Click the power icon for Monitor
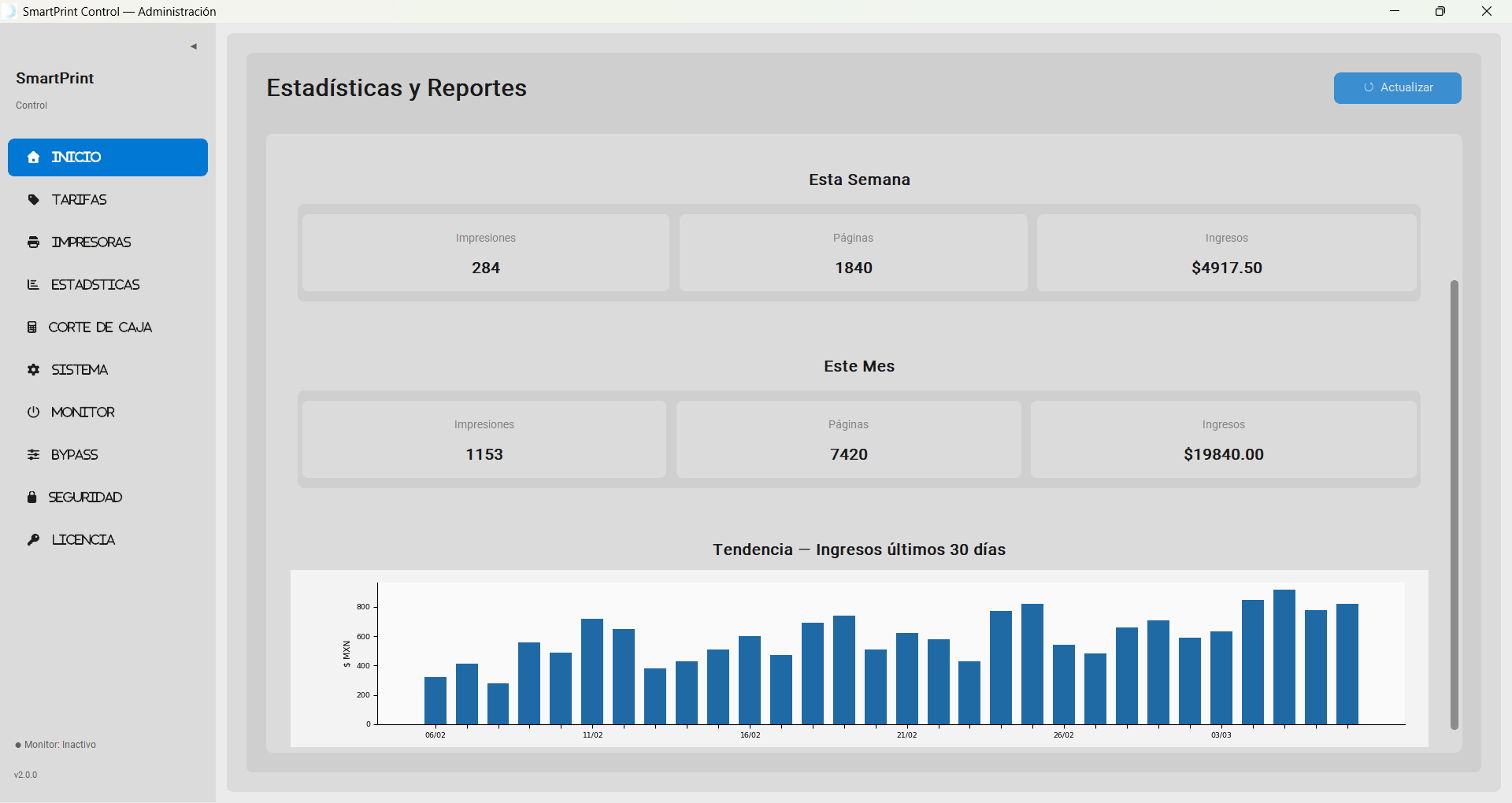Viewport: 1512px width, 803px height. (33, 413)
